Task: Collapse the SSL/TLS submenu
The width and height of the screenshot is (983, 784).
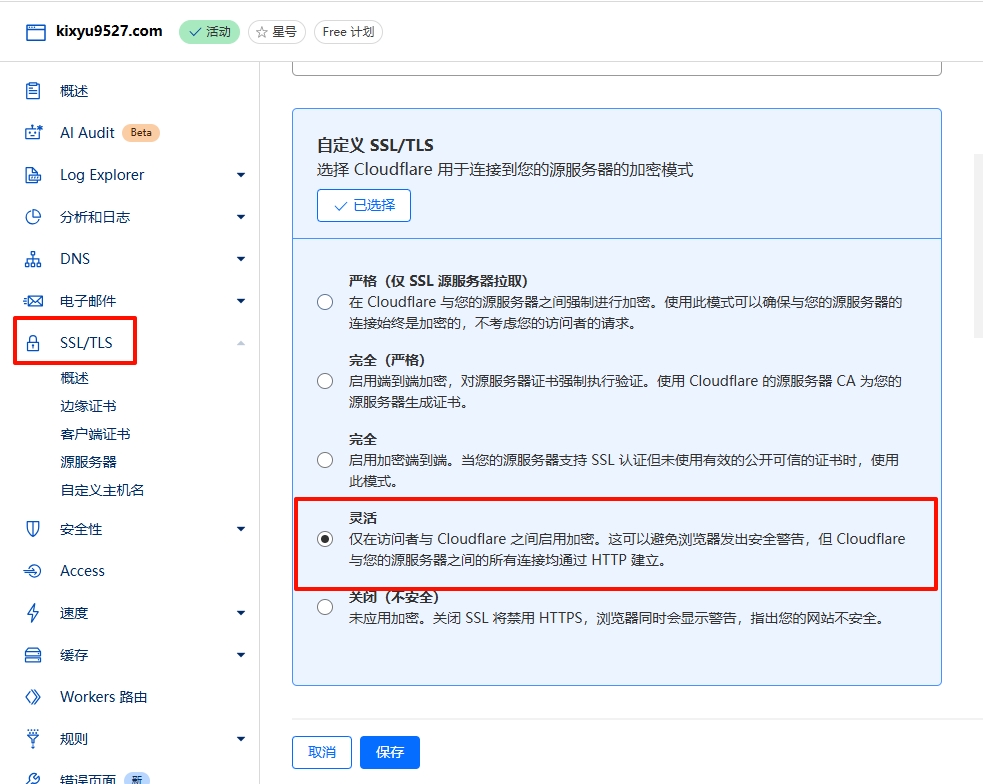Action: 240,341
